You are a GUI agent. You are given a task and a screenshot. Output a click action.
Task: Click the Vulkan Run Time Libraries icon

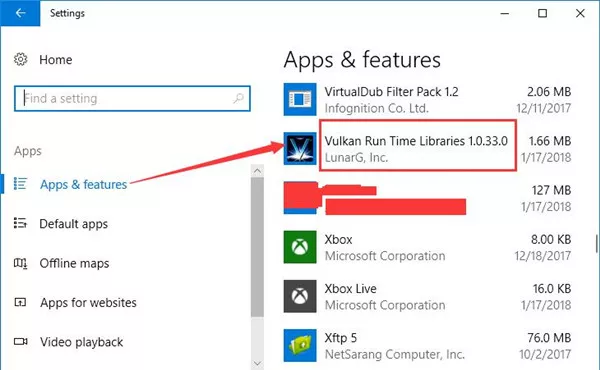[x=300, y=148]
